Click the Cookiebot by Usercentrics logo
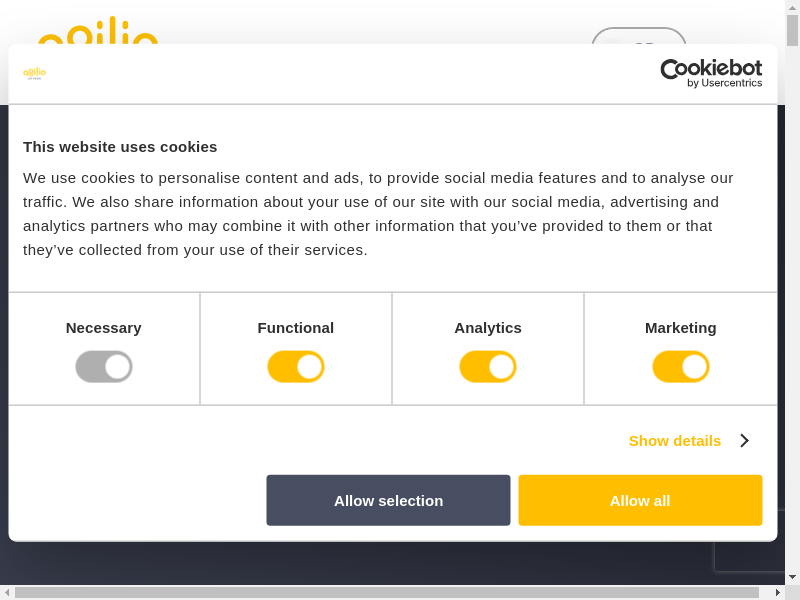This screenshot has height=600, width=800. [x=711, y=73]
